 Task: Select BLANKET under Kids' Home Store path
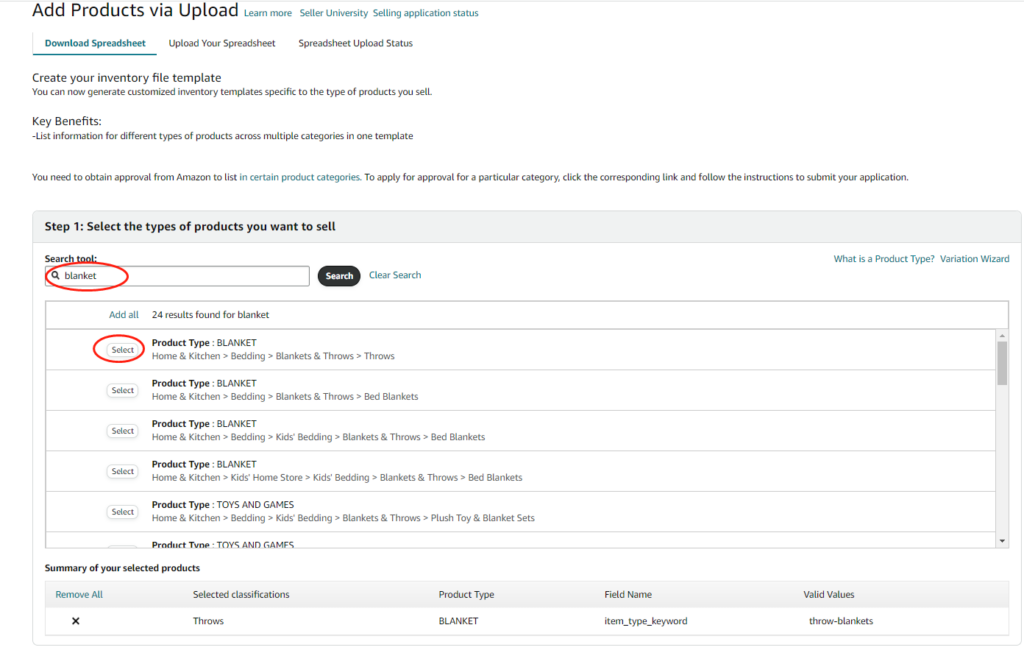pyautogui.click(x=123, y=472)
